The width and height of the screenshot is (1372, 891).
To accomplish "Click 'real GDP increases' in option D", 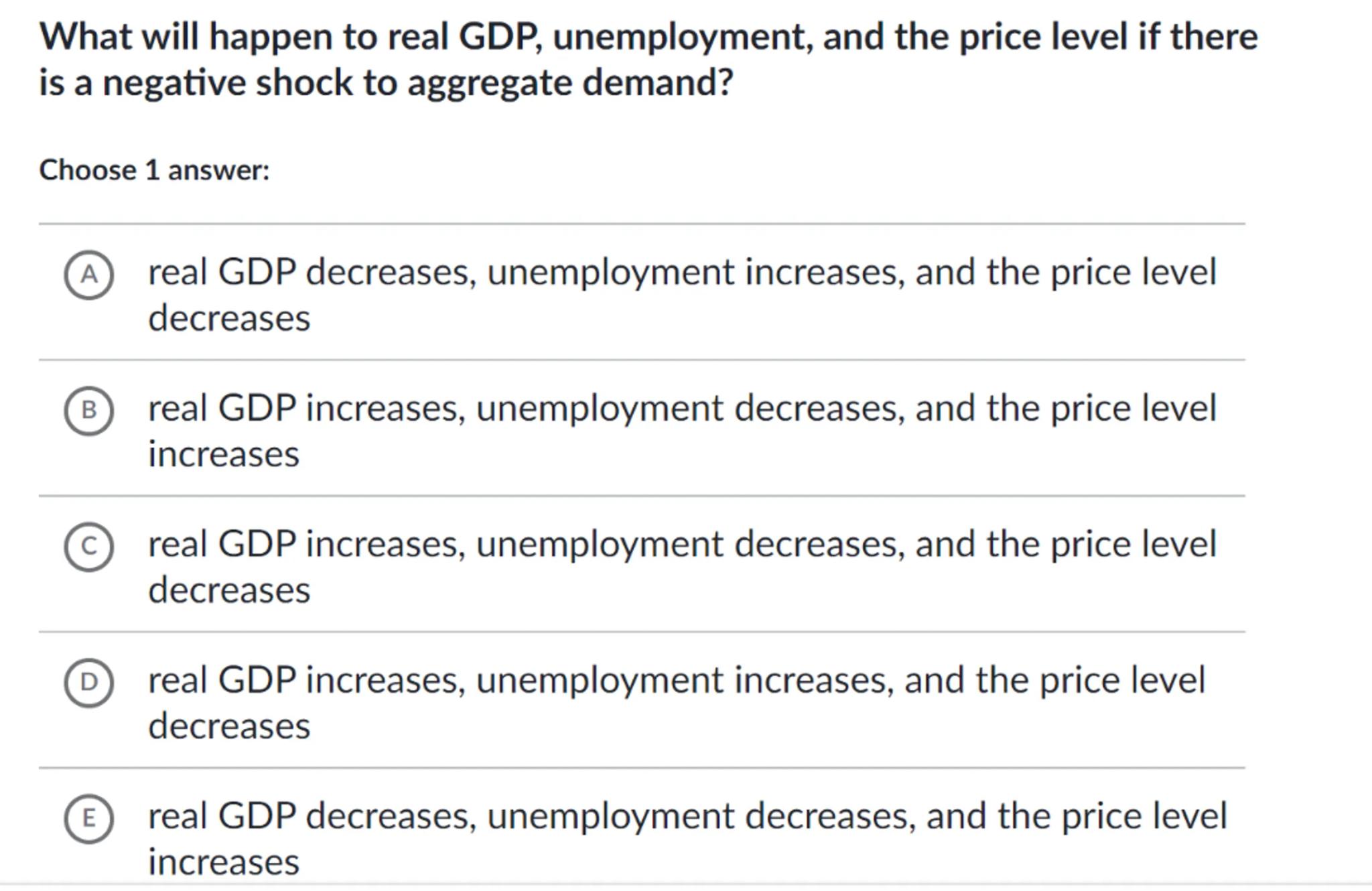I will [307, 681].
